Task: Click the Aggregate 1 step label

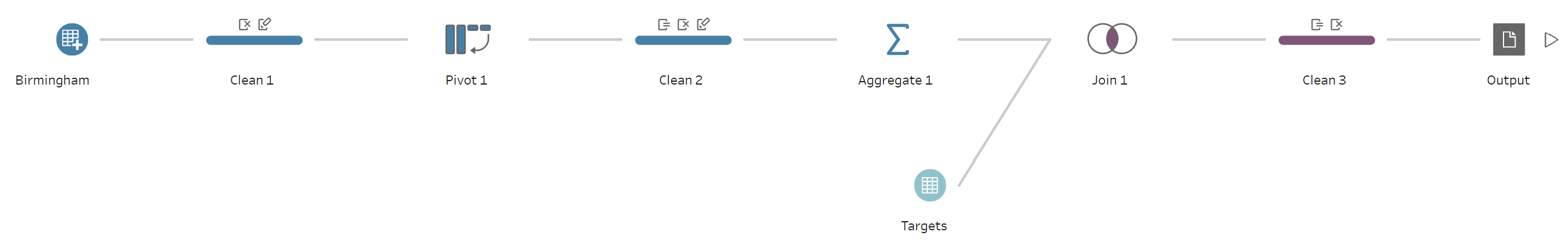Action: tap(895, 81)
